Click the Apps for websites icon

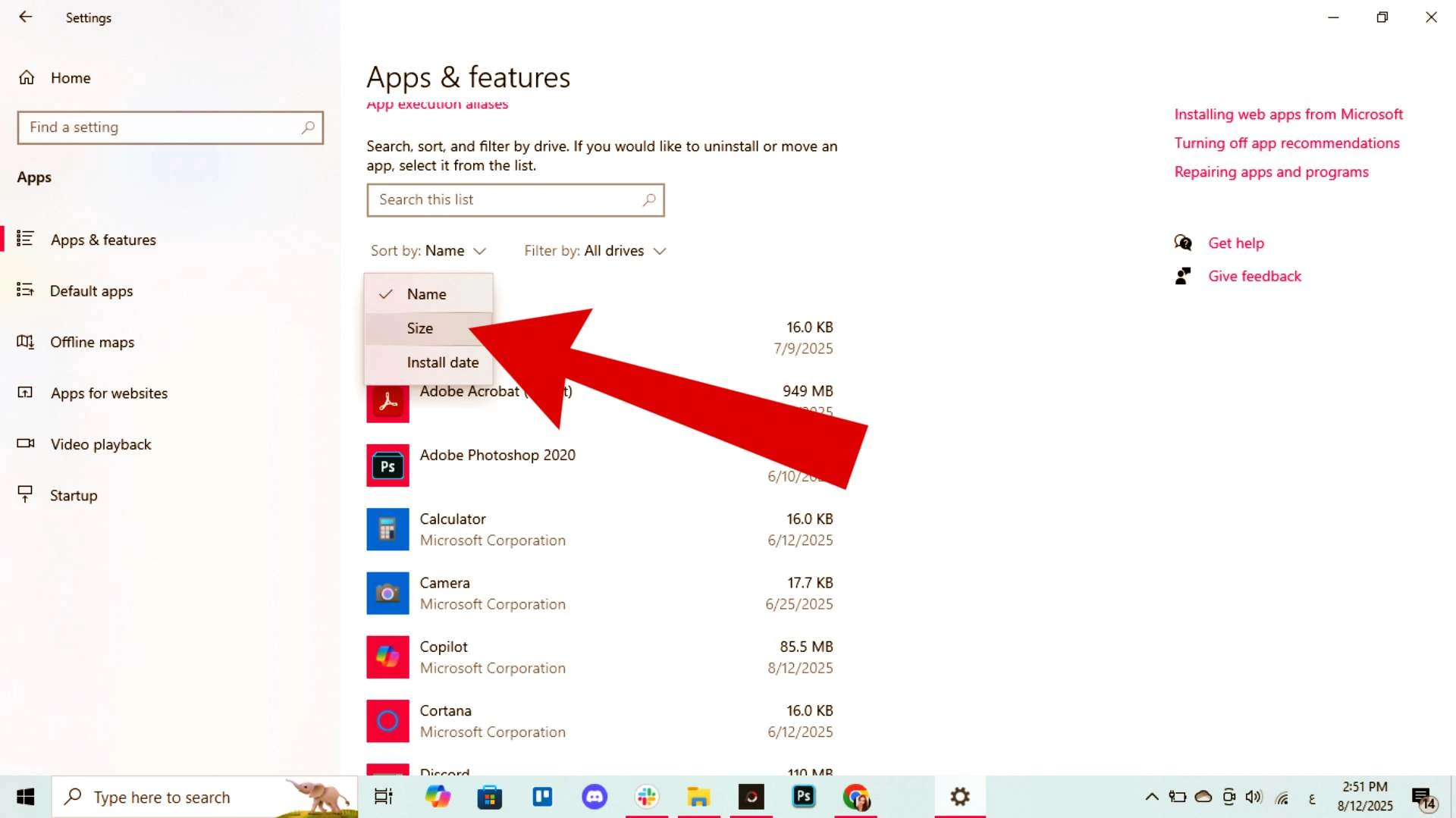tap(25, 392)
